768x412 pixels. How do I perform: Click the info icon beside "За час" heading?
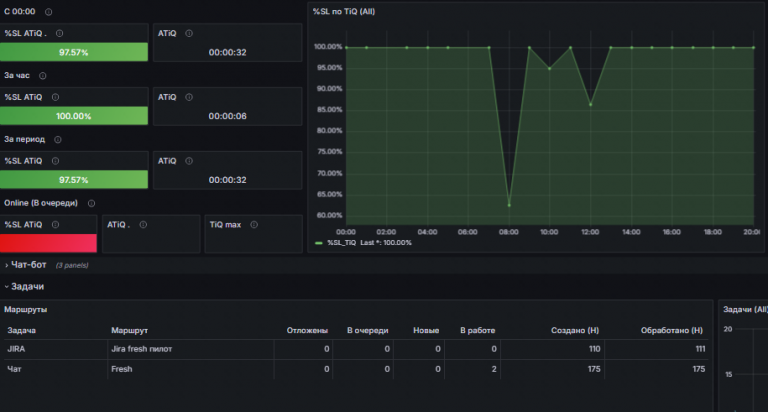[43, 75]
